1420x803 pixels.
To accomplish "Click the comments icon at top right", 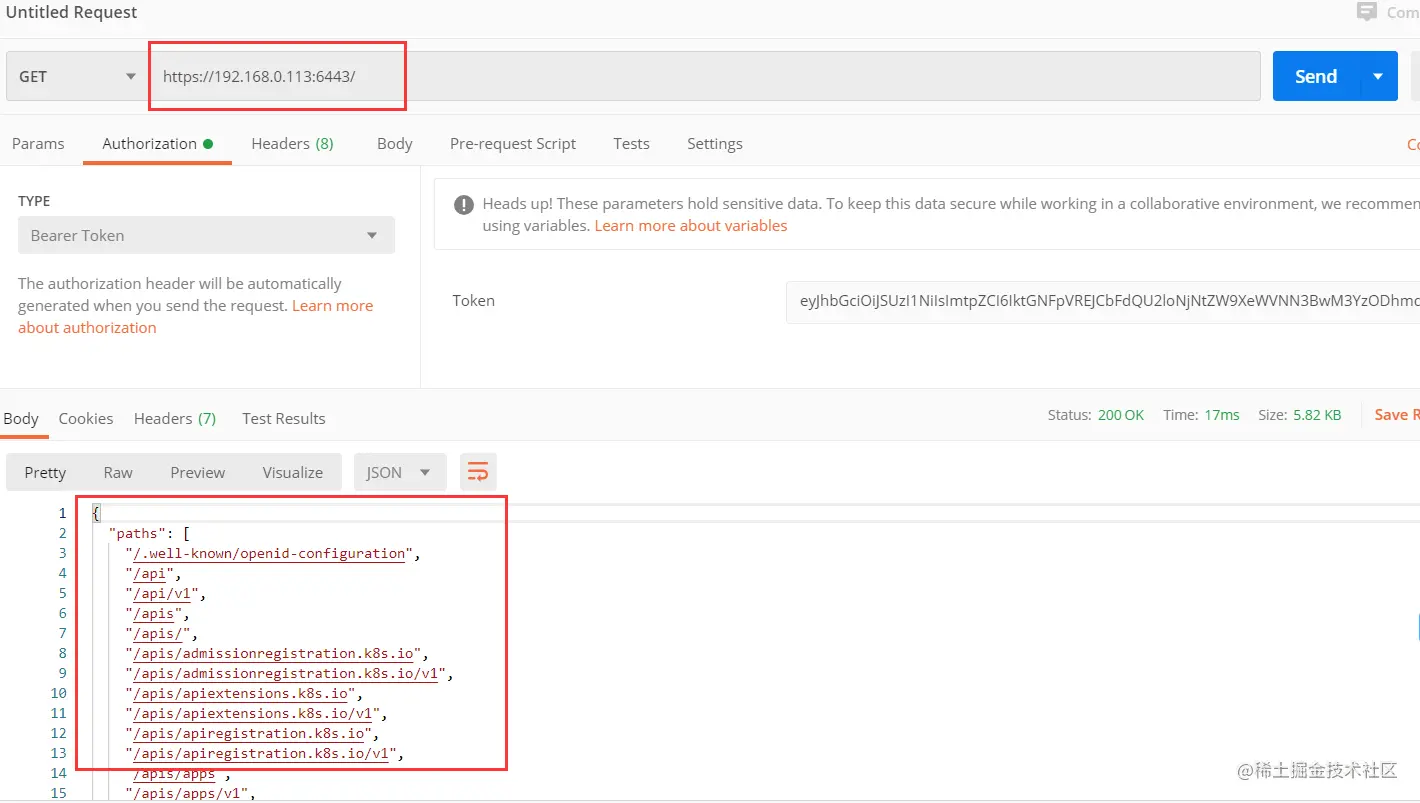I will pos(1366,12).
